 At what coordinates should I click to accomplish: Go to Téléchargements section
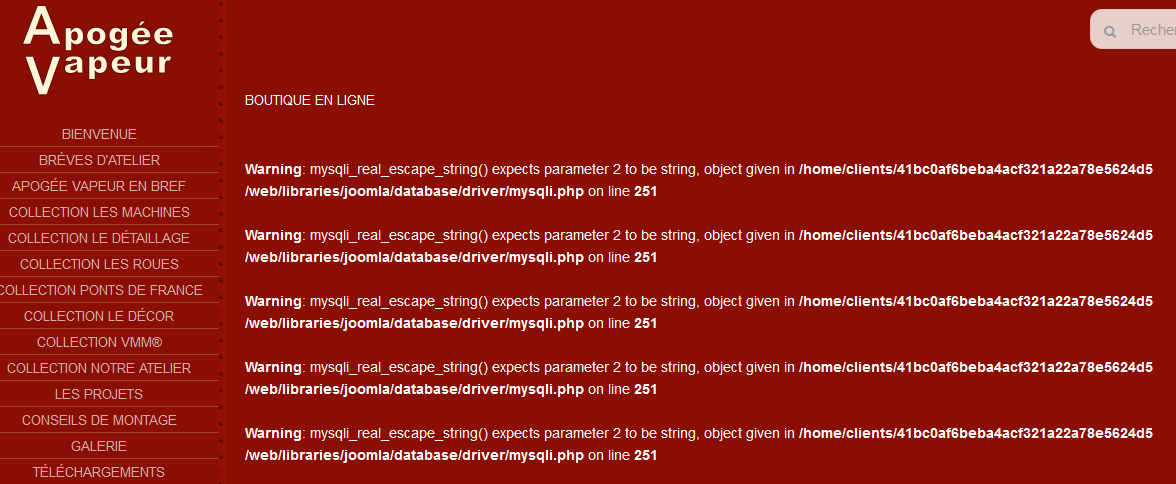(99, 472)
